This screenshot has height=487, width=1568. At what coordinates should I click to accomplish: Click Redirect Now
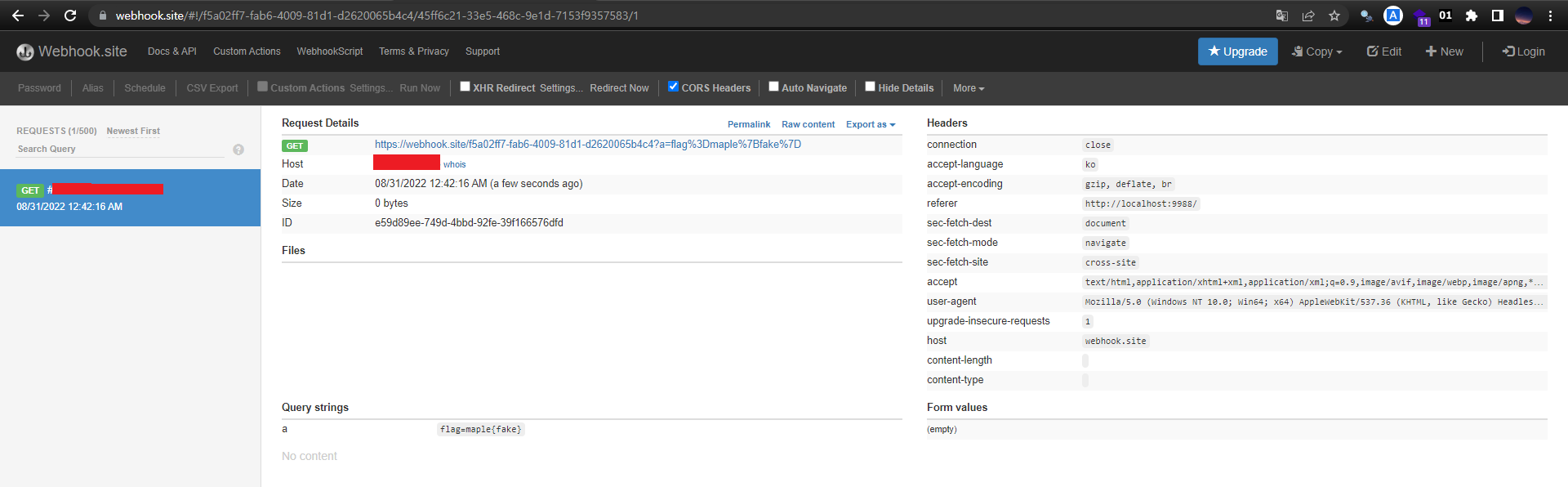(x=619, y=88)
